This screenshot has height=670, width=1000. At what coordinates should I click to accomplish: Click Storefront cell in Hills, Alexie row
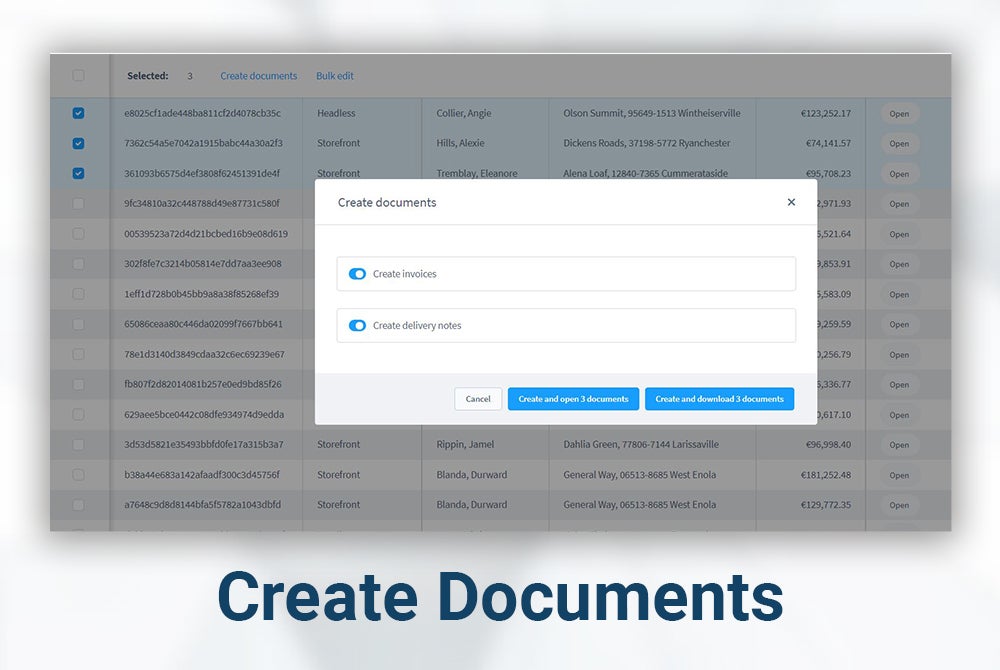[x=339, y=143]
